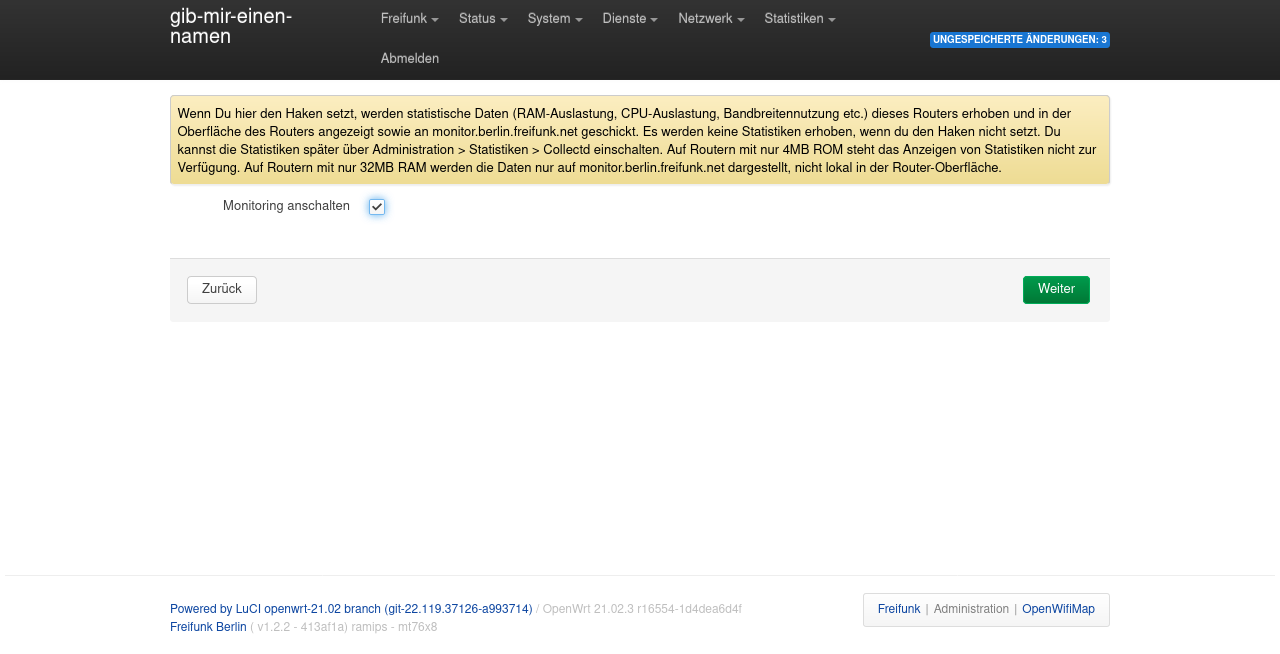Open the OpenWifiMap footer link

coord(1058,609)
